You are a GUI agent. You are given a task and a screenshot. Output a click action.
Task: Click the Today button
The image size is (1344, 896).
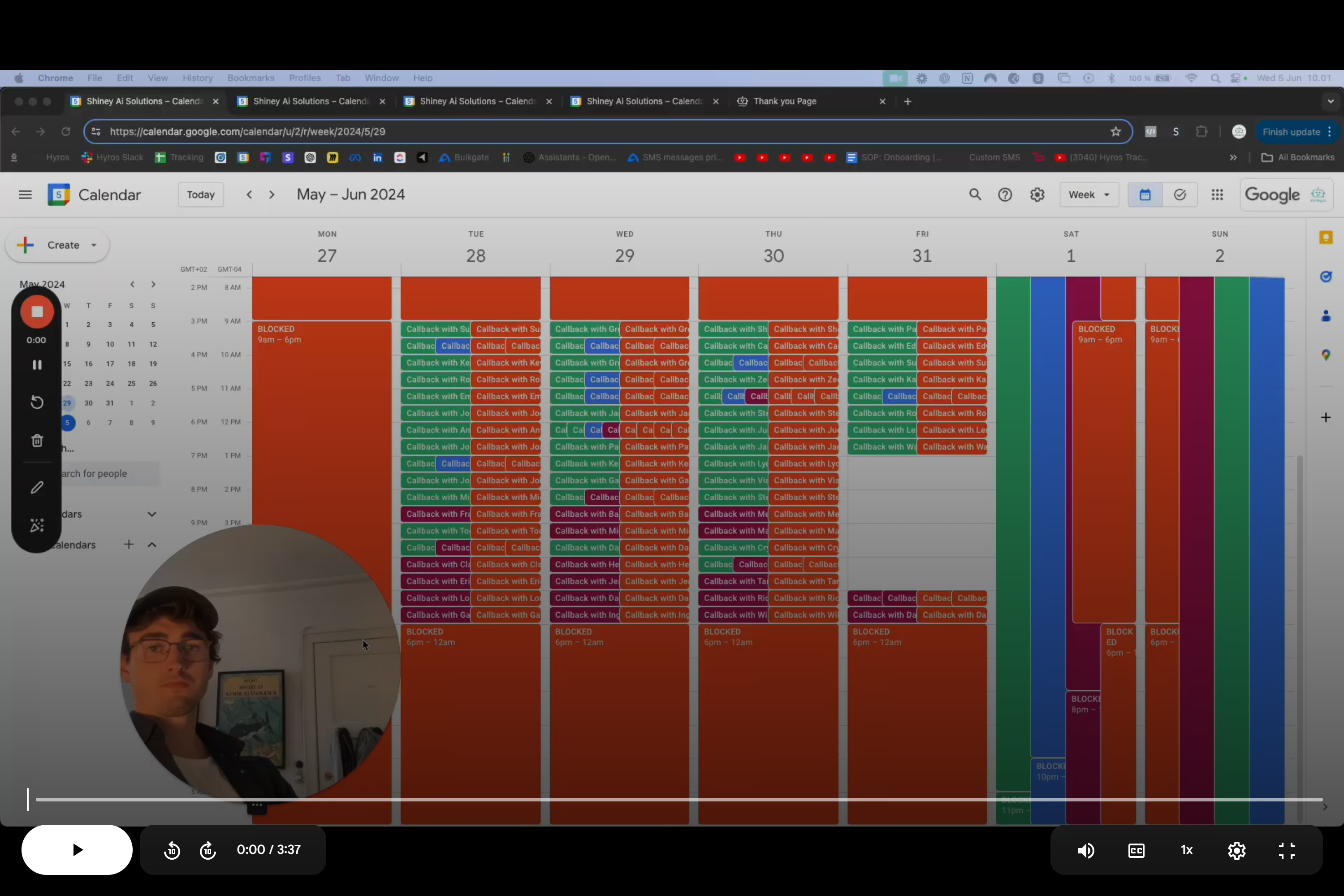point(200,195)
